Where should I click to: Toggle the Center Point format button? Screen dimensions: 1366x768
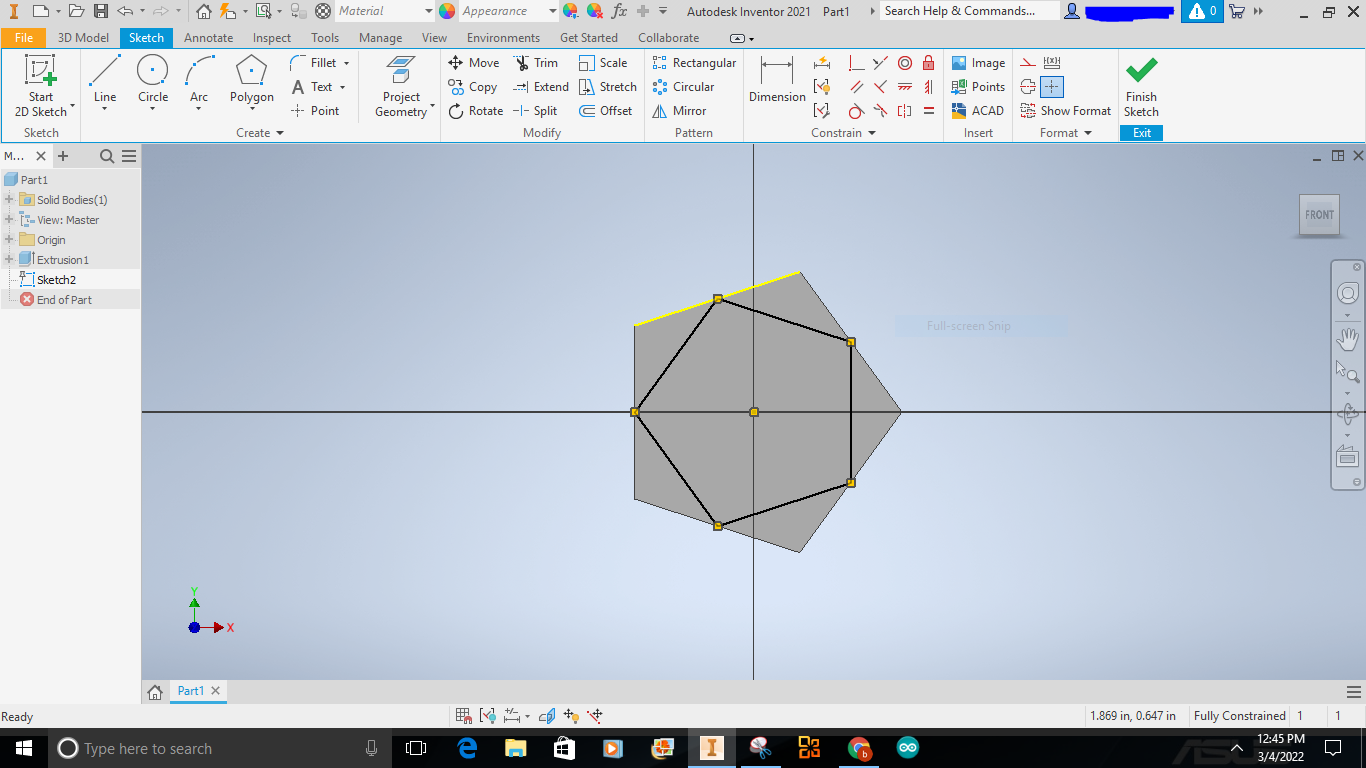click(1052, 87)
